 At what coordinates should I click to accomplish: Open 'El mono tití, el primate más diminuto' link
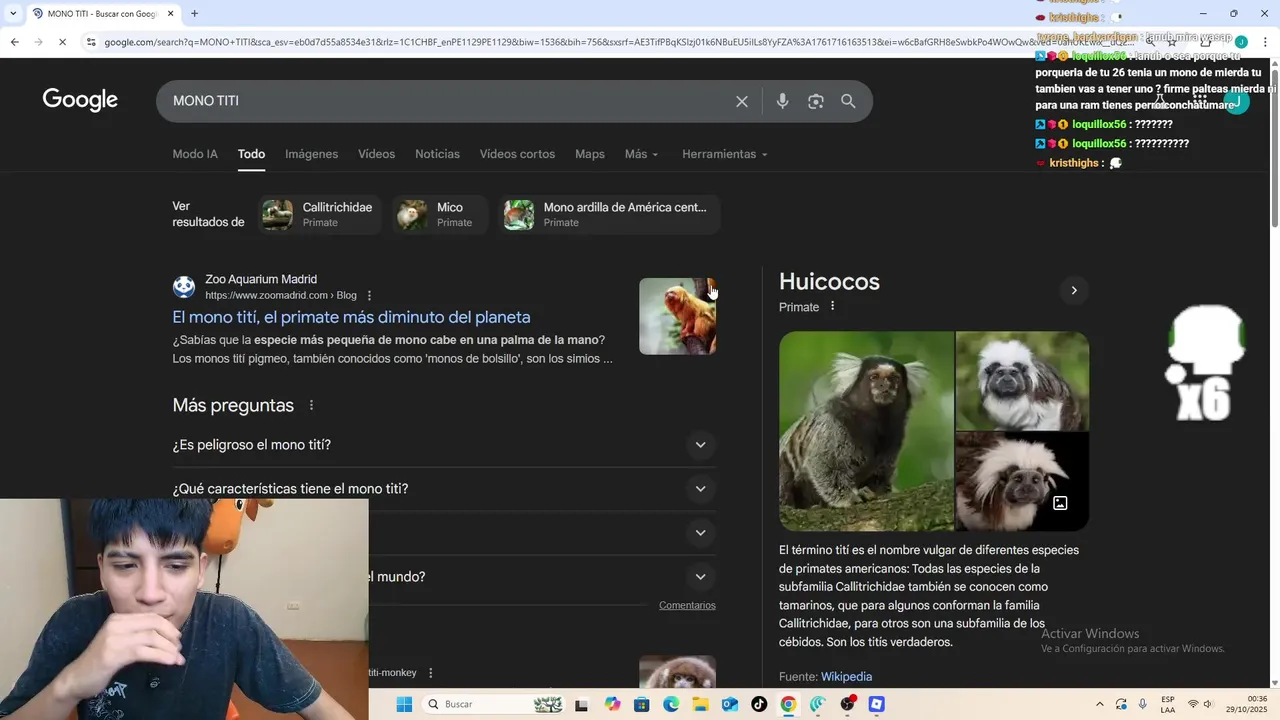click(351, 317)
